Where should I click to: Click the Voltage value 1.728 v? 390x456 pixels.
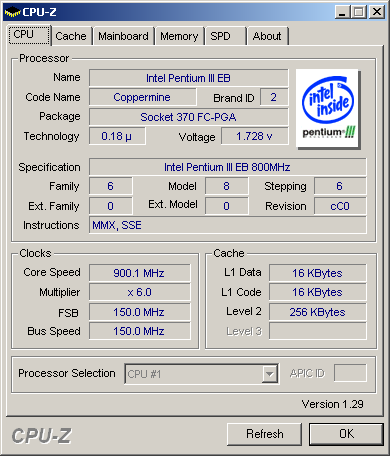(x=255, y=136)
